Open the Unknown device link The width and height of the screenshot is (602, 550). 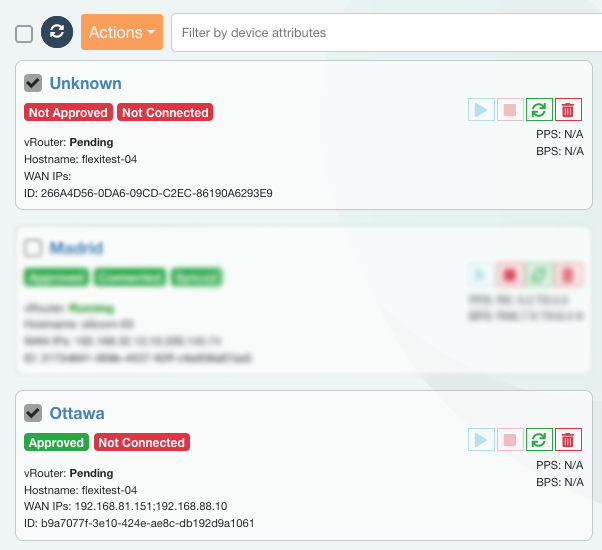pyautogui.click(x=86, y=83)
